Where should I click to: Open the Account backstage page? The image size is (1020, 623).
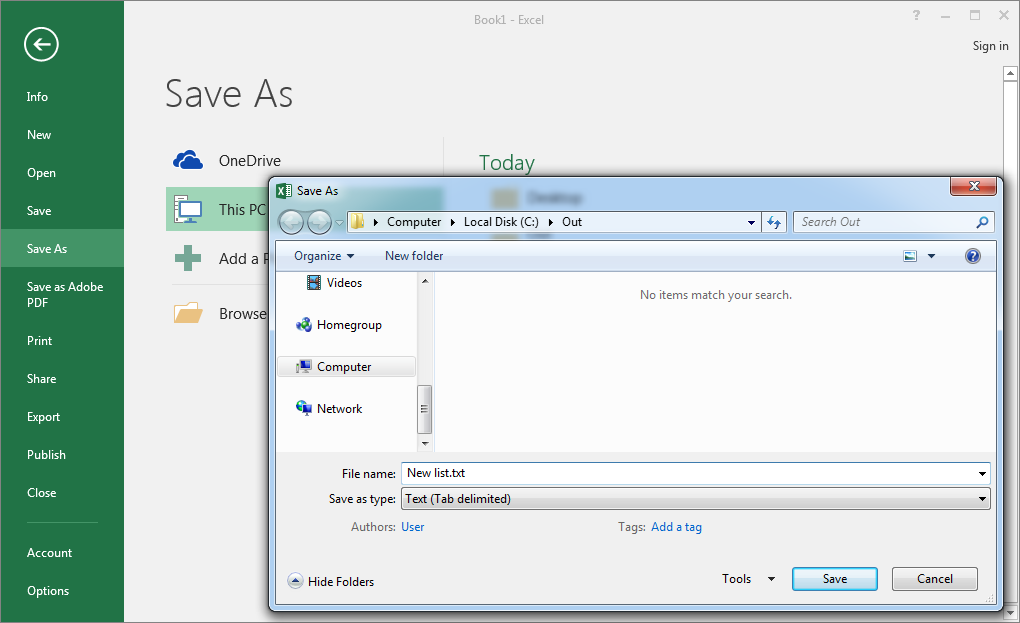[49, 553]
